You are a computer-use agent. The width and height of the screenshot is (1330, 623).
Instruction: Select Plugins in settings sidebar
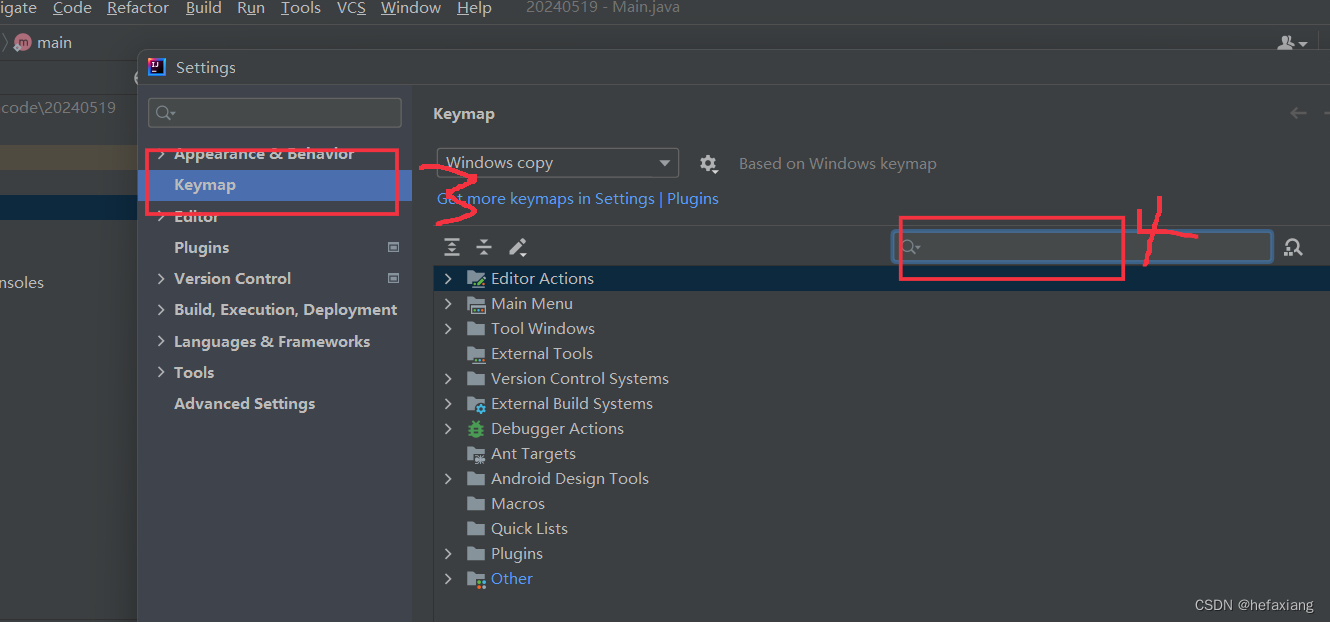(x=202, y=248)
